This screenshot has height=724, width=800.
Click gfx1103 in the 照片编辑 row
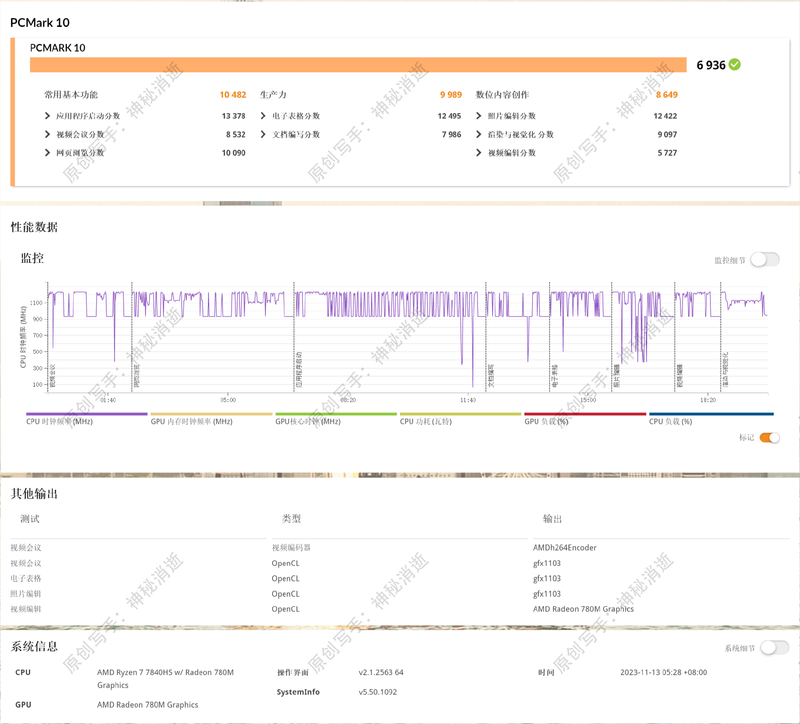click(547, 594)
